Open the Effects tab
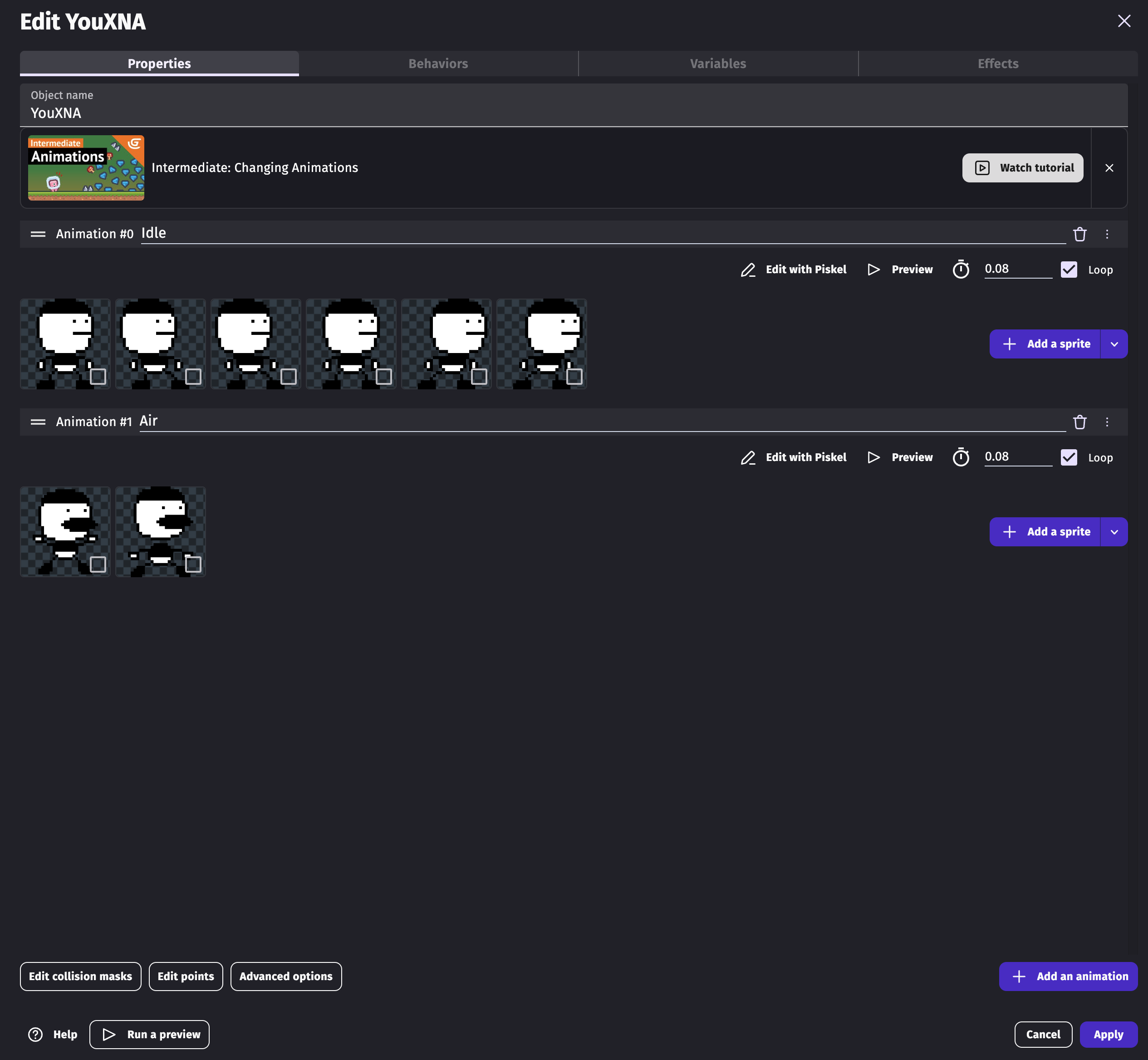 (998, 64)
